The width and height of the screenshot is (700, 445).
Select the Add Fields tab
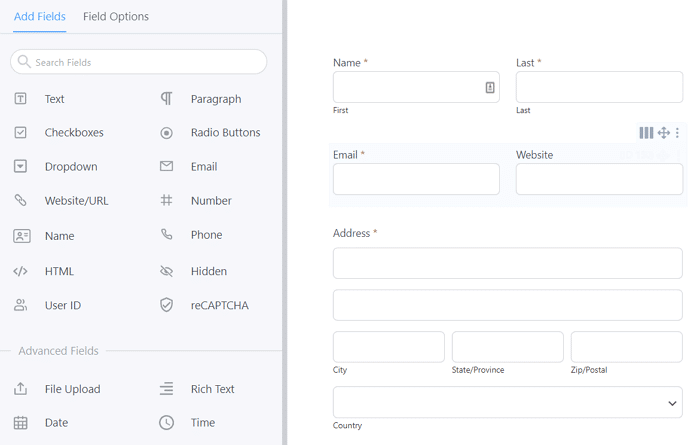(39, 17)
